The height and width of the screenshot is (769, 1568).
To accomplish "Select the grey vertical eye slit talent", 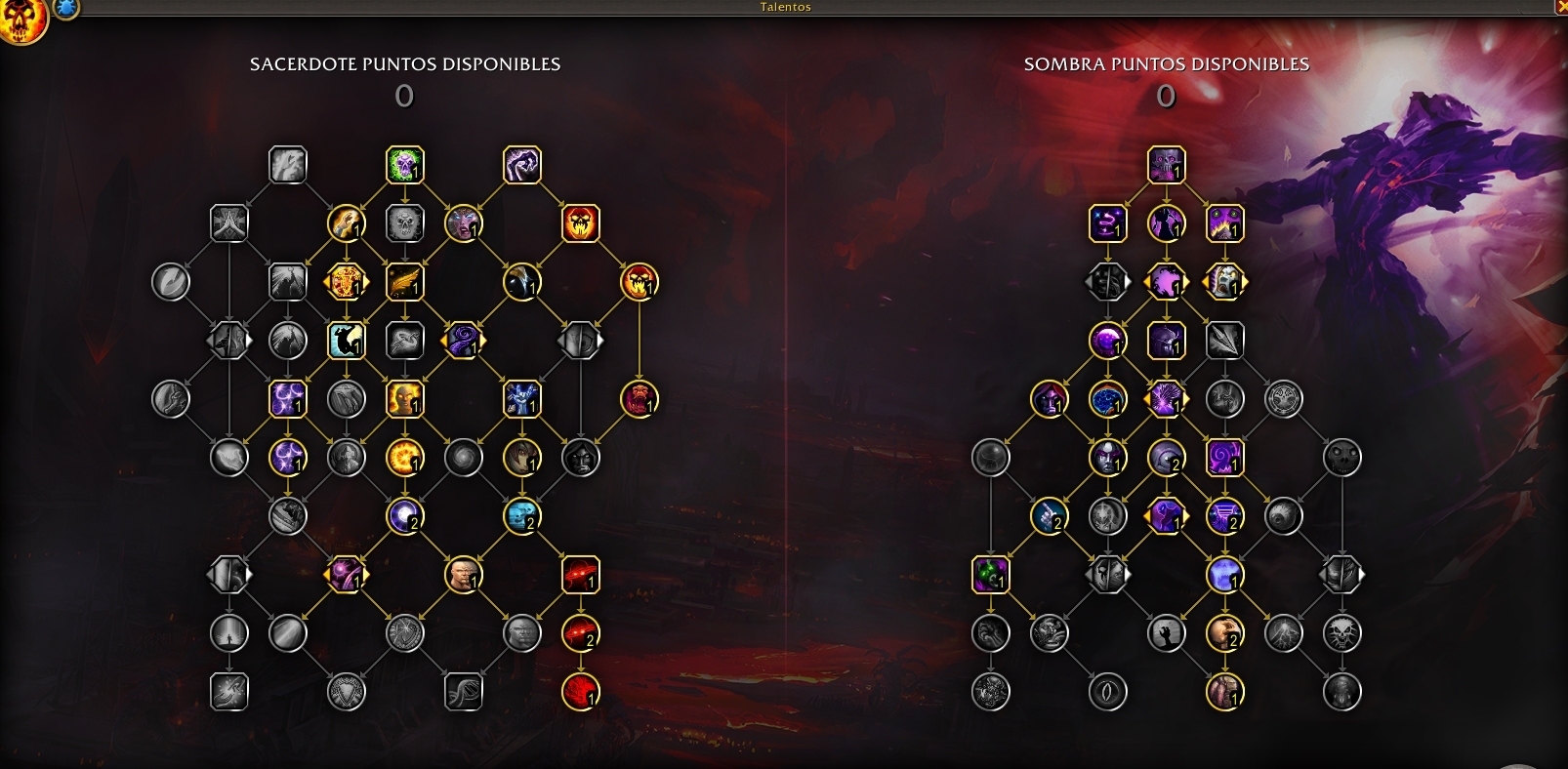I will point(1108,692).
